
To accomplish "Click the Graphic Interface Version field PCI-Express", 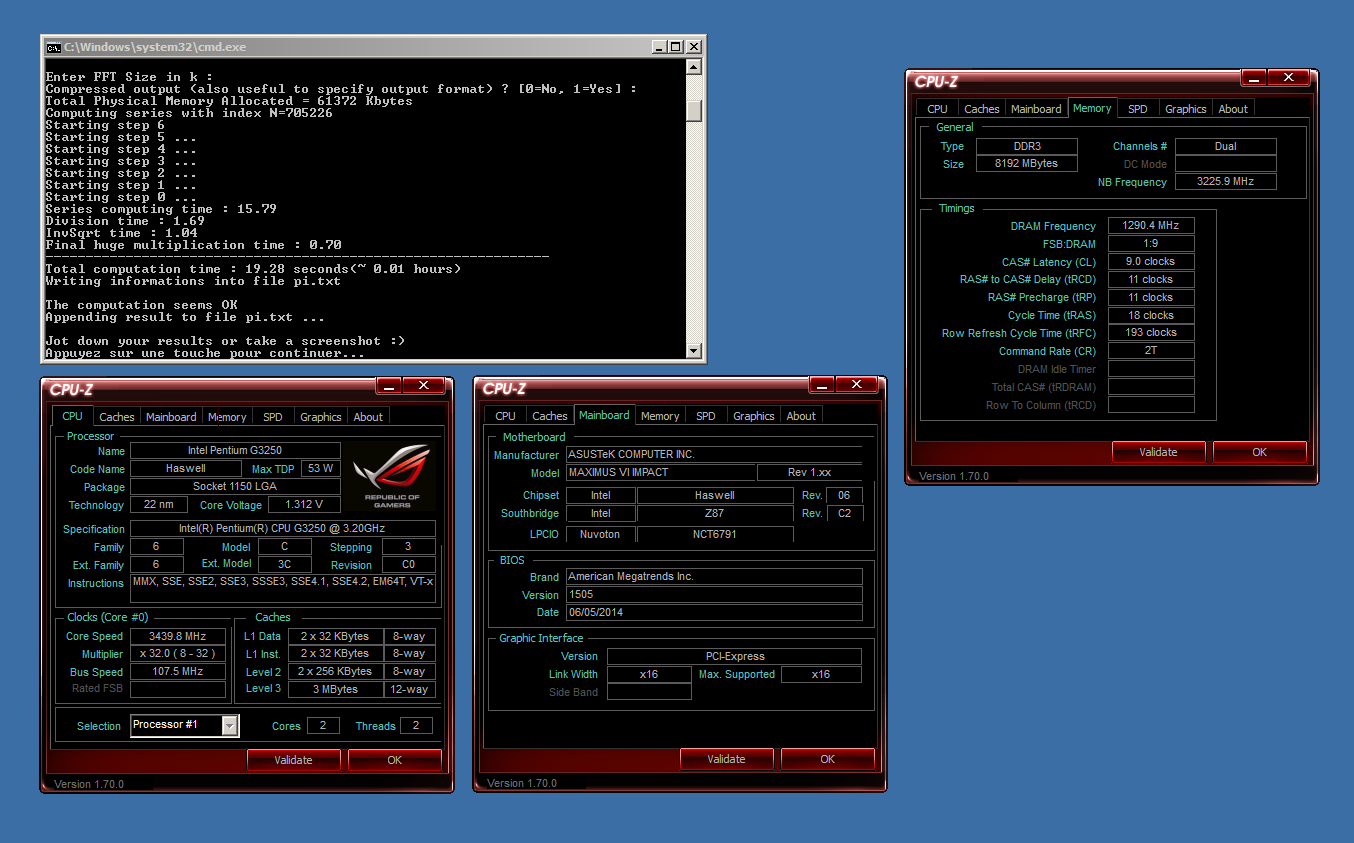I will [734, 656].
